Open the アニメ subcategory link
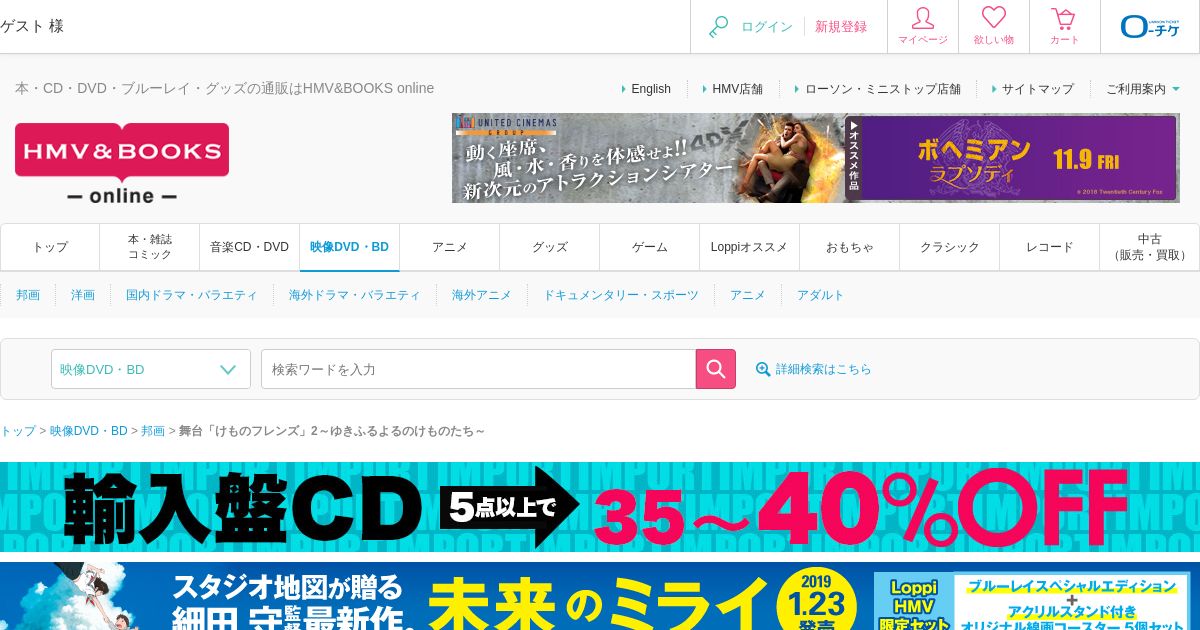Screen dimensions: 1200x630 [748, 295]
